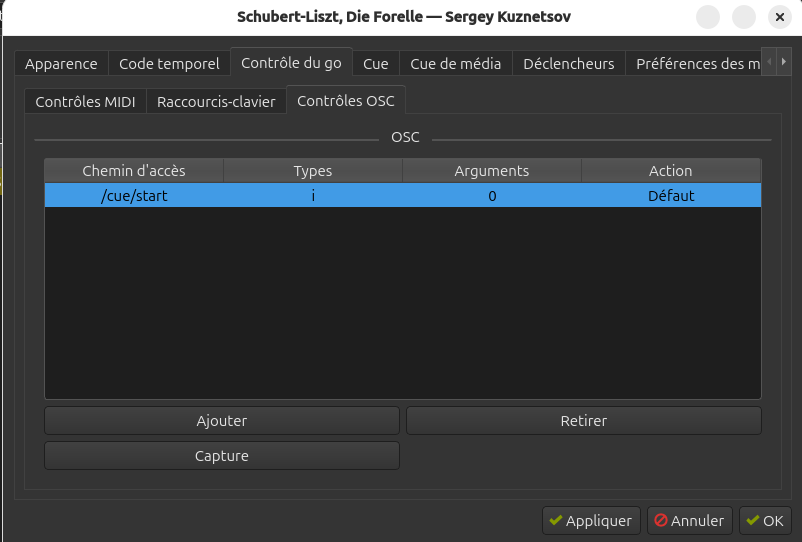
Task: Go to the Cue de média tab
Action: click(x=457, y=64)
